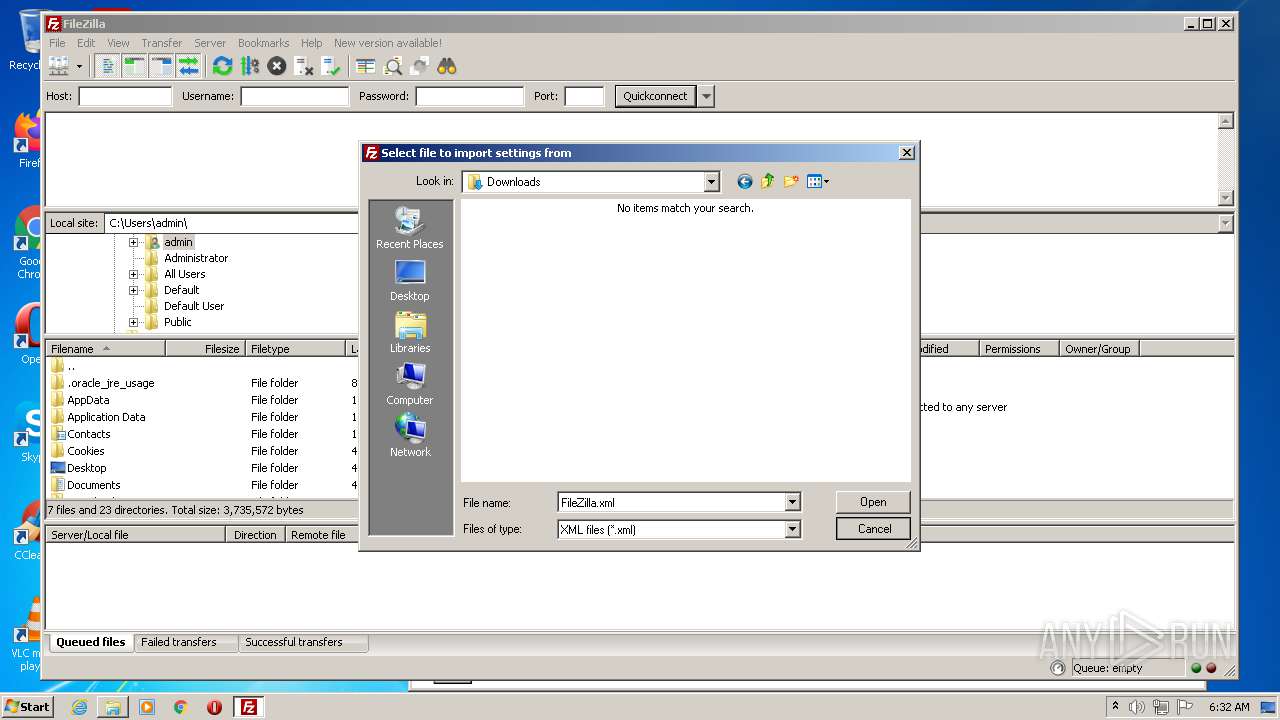This screenshot has height=720, width=1280.
Task: Select Computer in dialog sidebar
Action: click(x=410, y=384)
